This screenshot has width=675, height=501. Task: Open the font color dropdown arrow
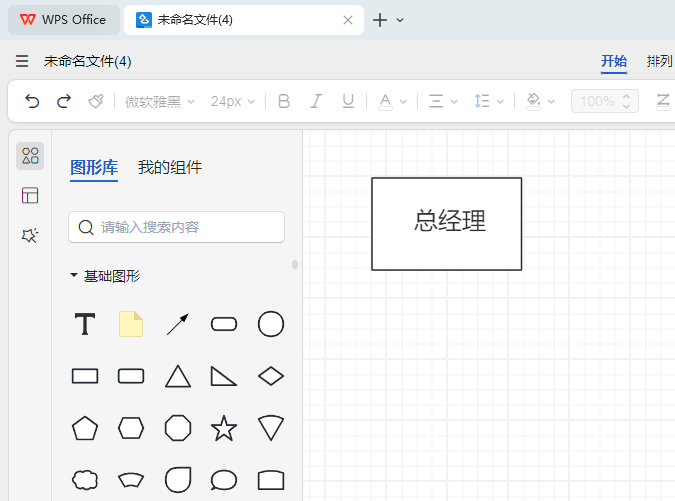coord(403,102)
